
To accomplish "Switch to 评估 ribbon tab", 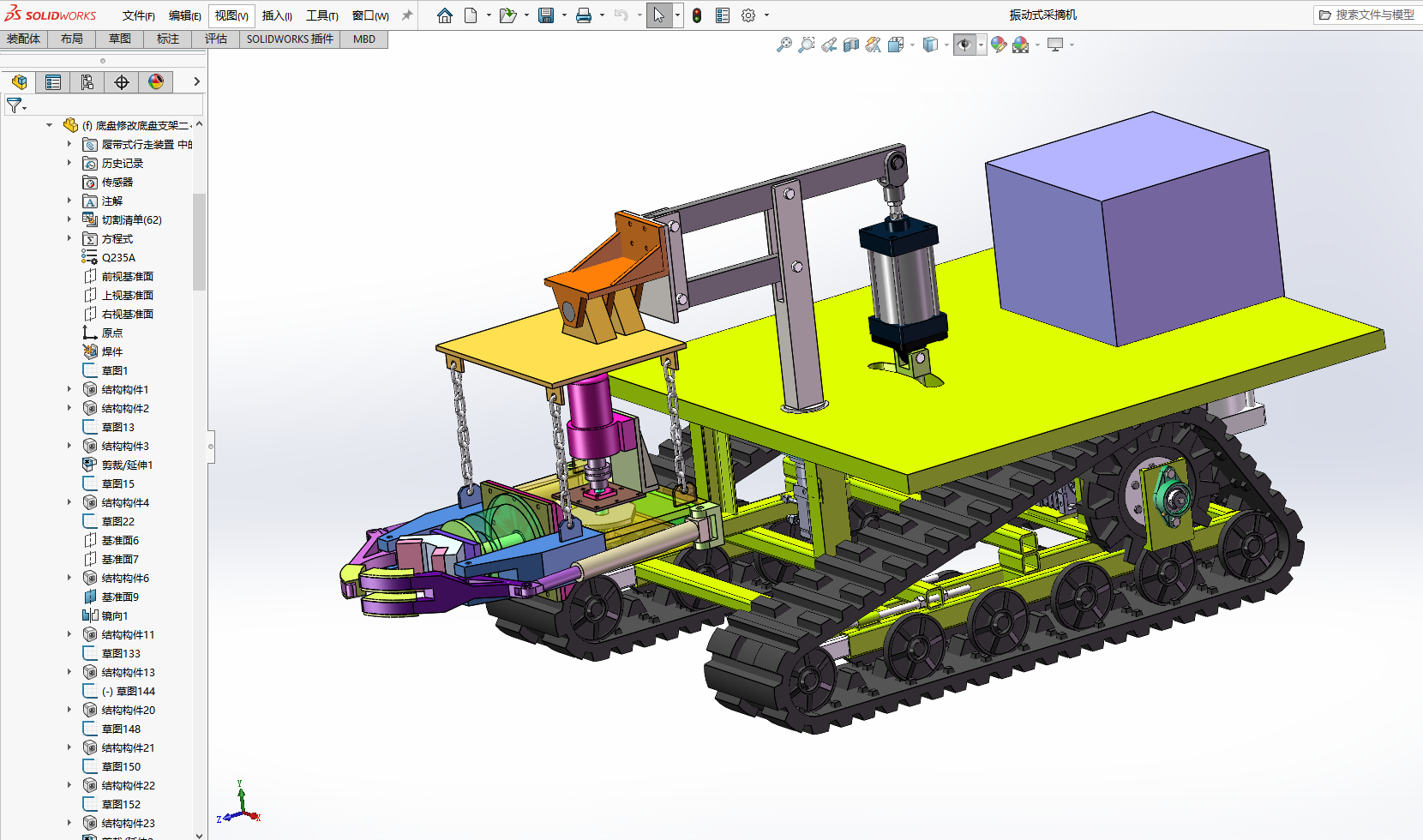I will point(216,39).
